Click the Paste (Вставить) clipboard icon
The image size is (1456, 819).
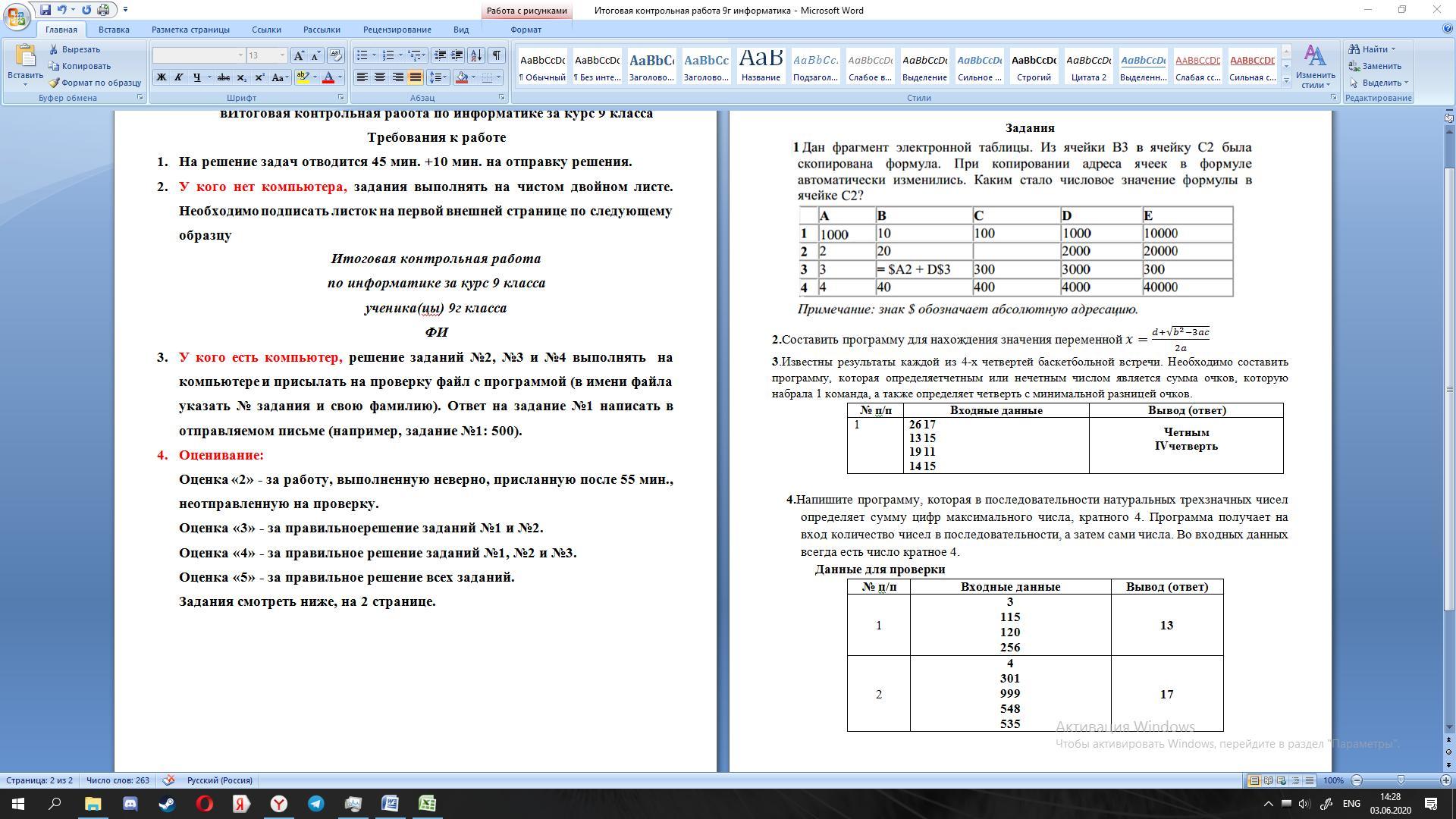(25, 57)
